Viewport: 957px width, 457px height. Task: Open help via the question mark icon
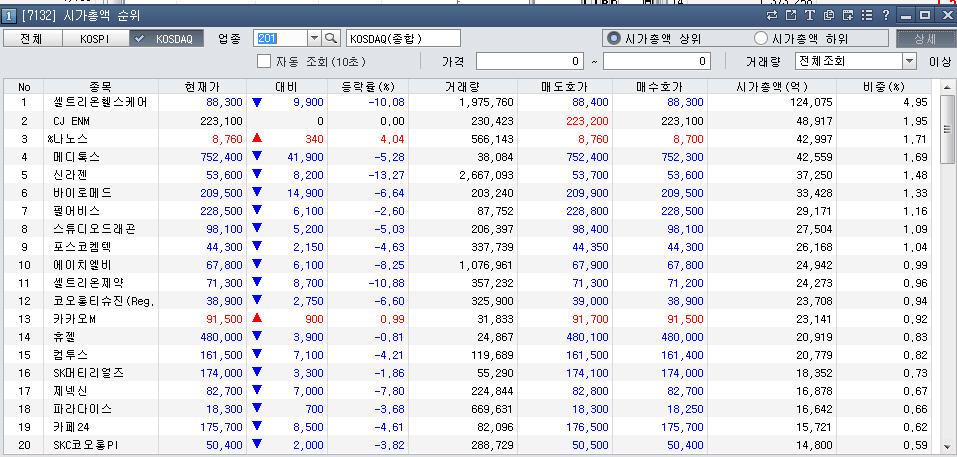[x=885, y=15]
